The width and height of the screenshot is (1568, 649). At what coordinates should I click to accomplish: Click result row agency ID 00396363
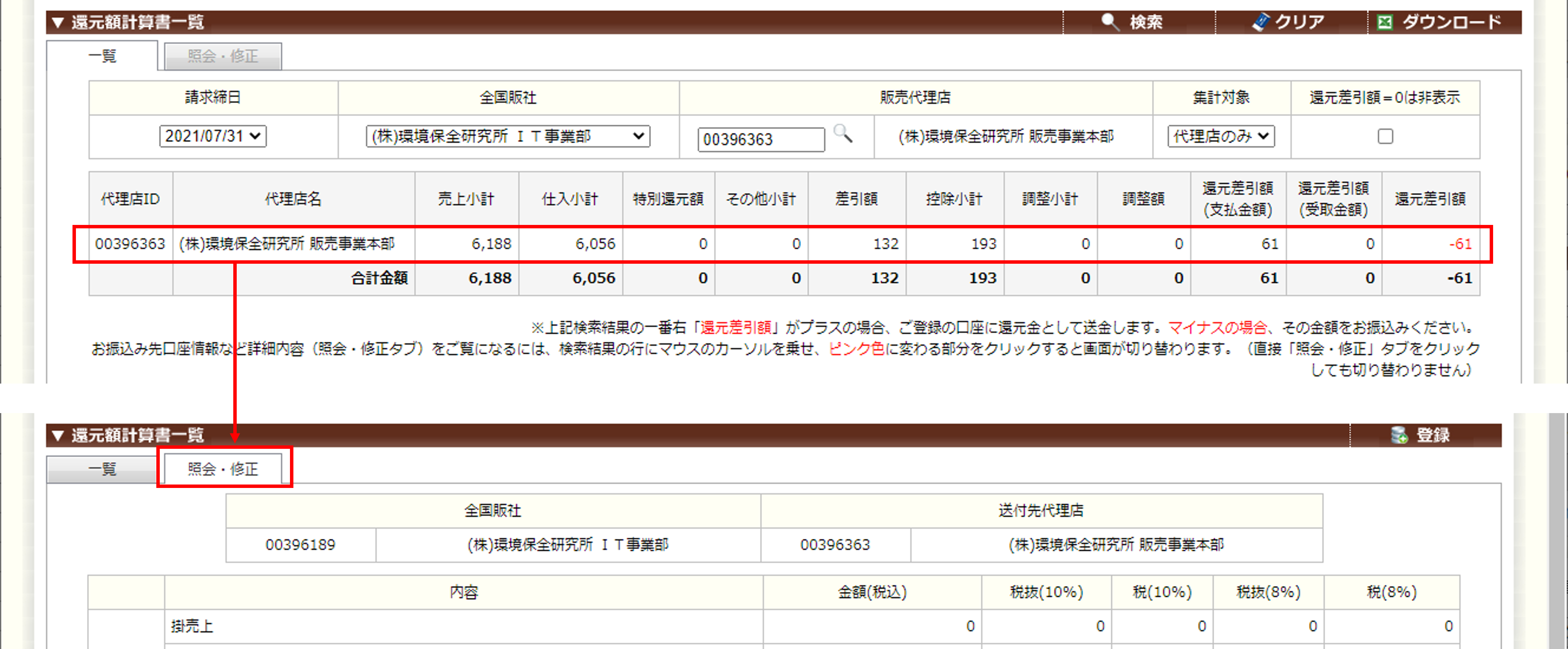pos(130,244)
